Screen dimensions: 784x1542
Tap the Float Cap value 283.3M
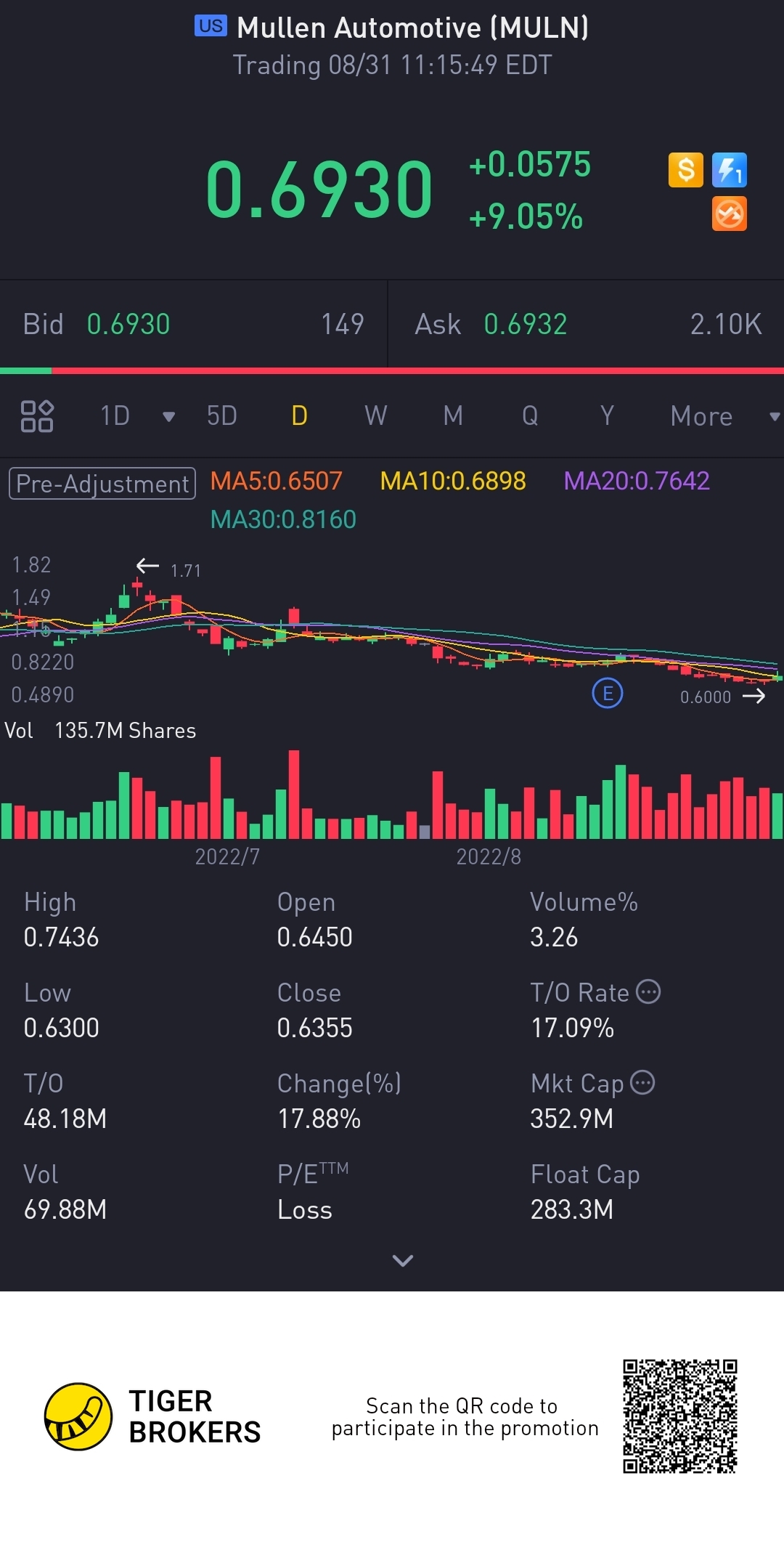click(571, 1209)
